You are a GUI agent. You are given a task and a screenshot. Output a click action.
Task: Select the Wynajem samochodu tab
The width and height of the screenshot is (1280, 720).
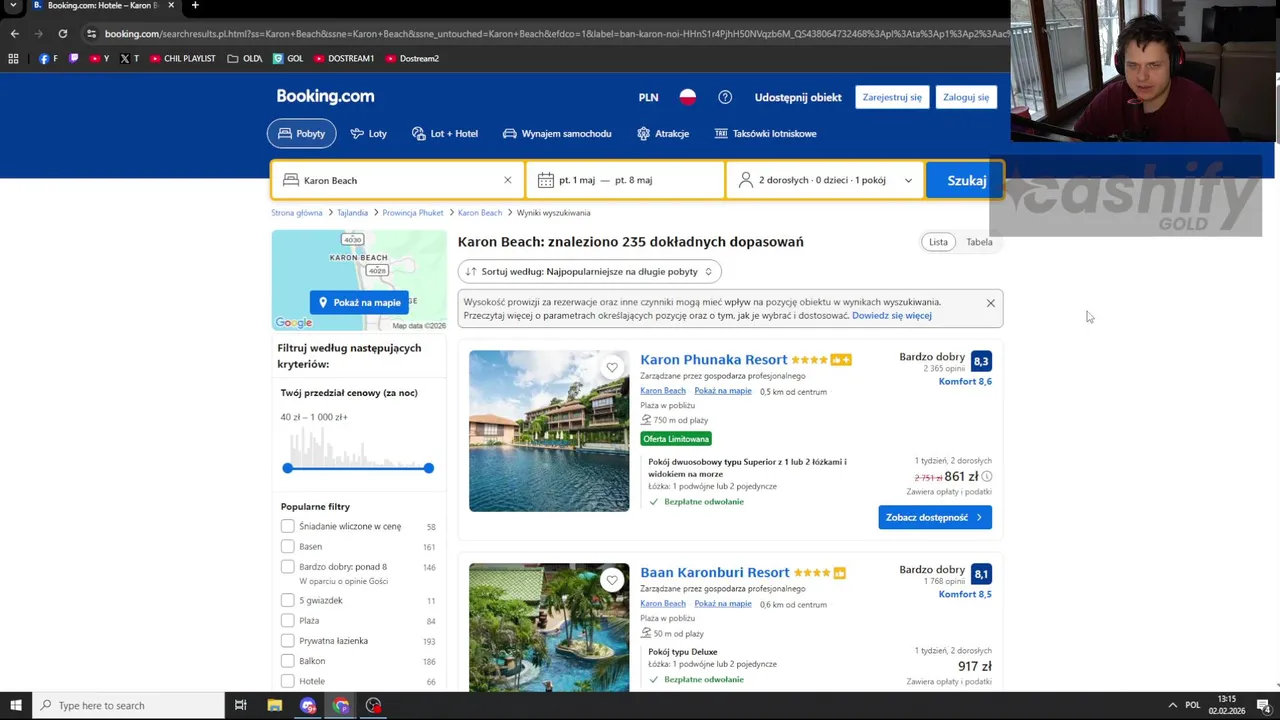click(557, 133)
